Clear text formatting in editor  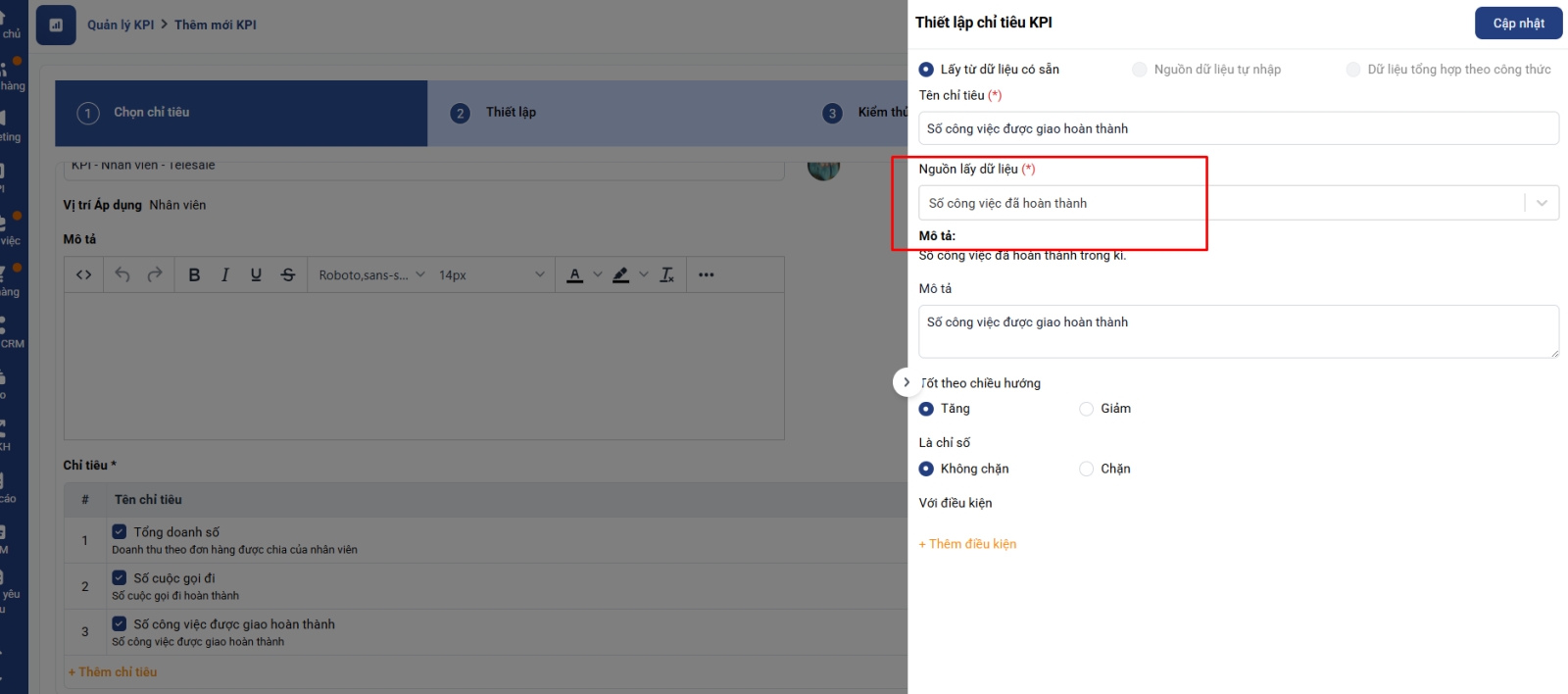click(x=667, y=275)
